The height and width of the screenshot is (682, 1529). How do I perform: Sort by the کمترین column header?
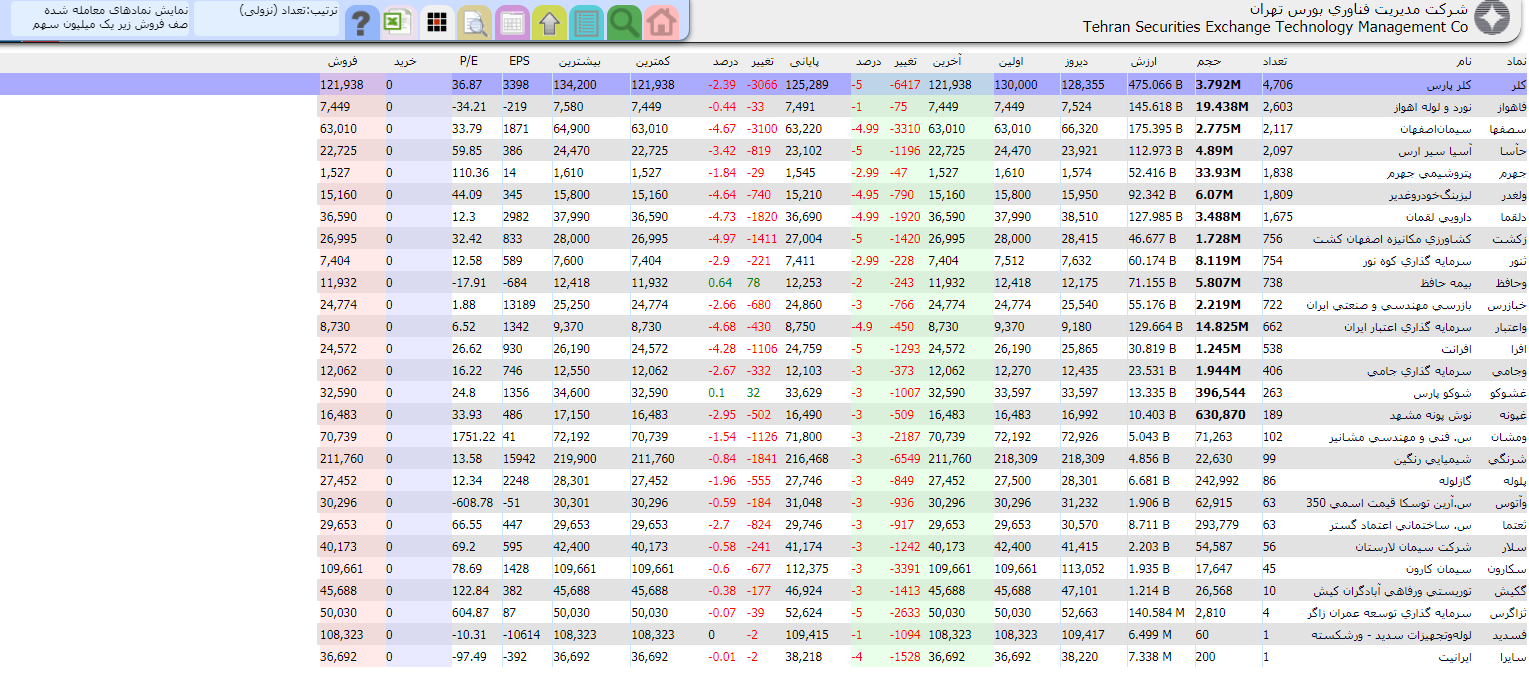click(x=652, y=62)
